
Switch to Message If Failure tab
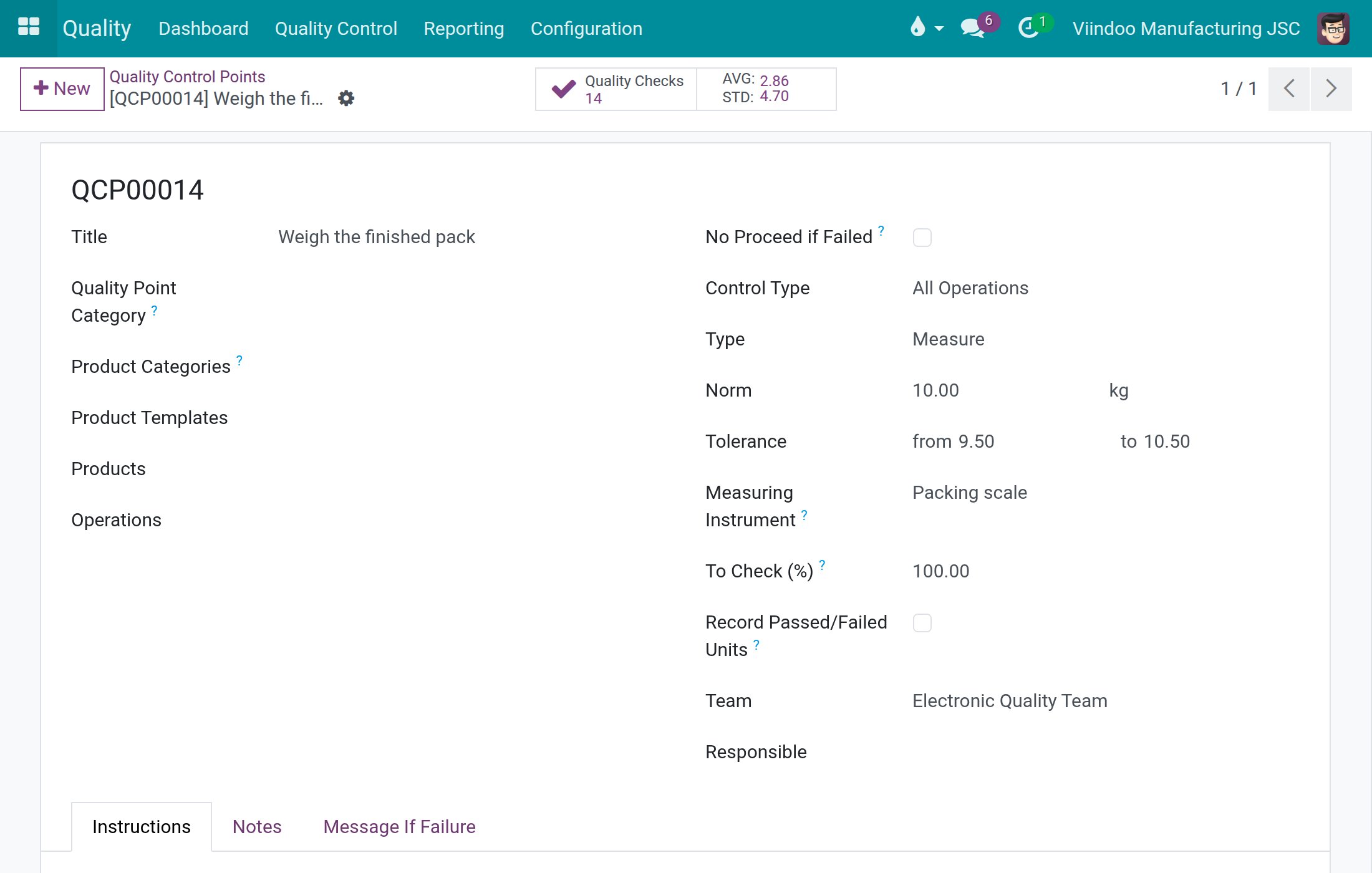tap(400, 827)
